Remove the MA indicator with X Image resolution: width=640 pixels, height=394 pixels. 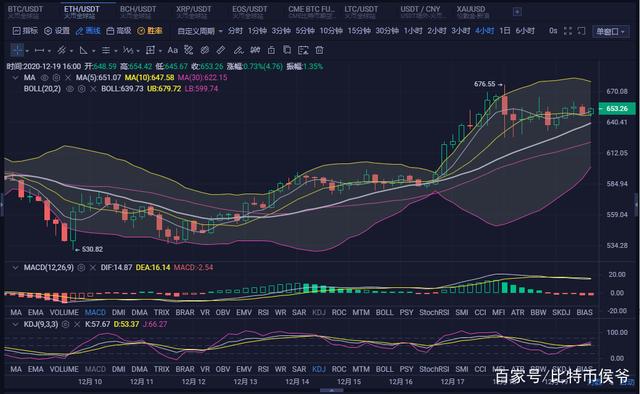coord(68,78)
